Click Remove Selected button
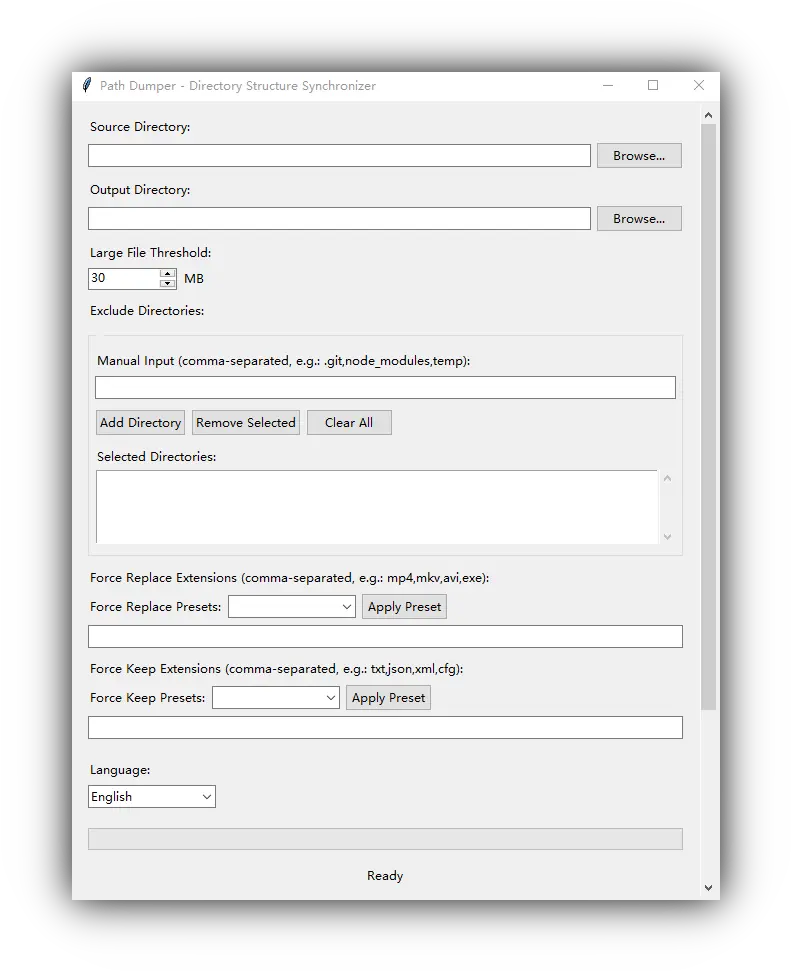 (245, 423)
